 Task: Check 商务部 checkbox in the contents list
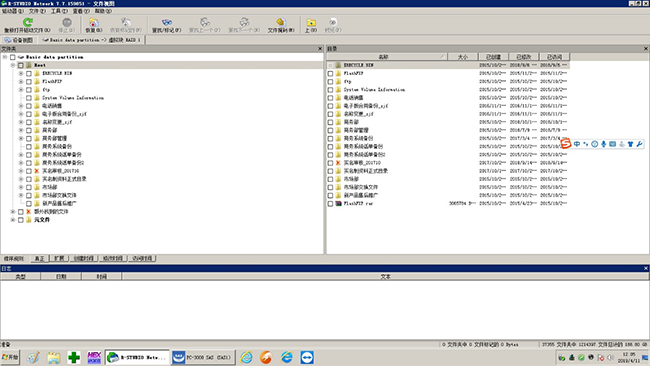pyautogui.click(x=330, y=122)
